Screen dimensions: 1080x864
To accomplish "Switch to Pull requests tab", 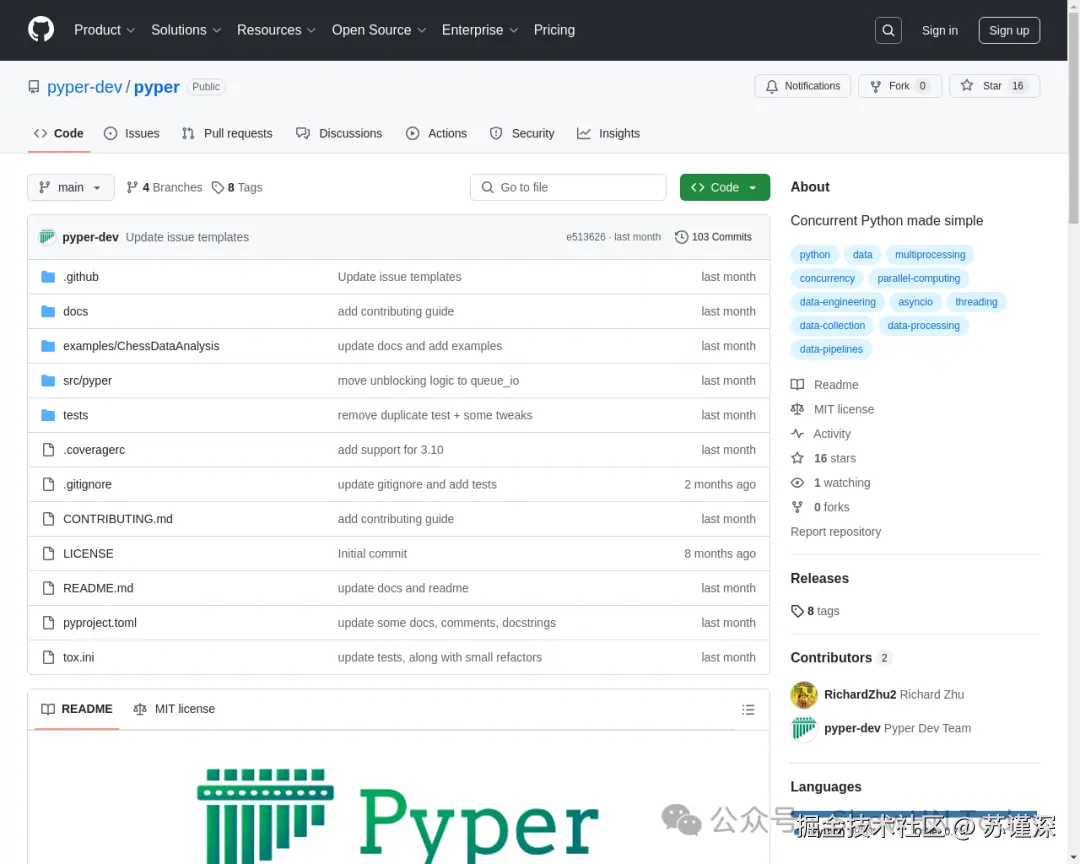I will [227, 134].
